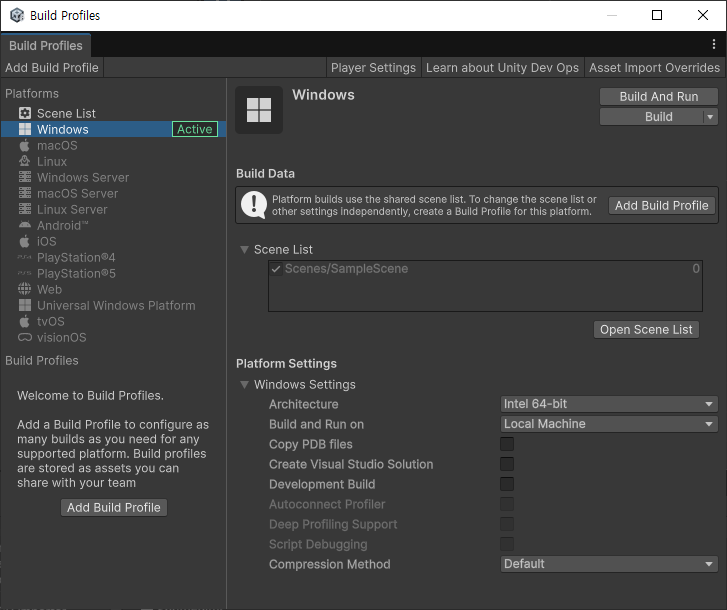The height and width of the screenshot is (610, 727).
Task: Click the exclamation warning icon in Build Data
Action: pyautogui.click(x=254, y=204)
